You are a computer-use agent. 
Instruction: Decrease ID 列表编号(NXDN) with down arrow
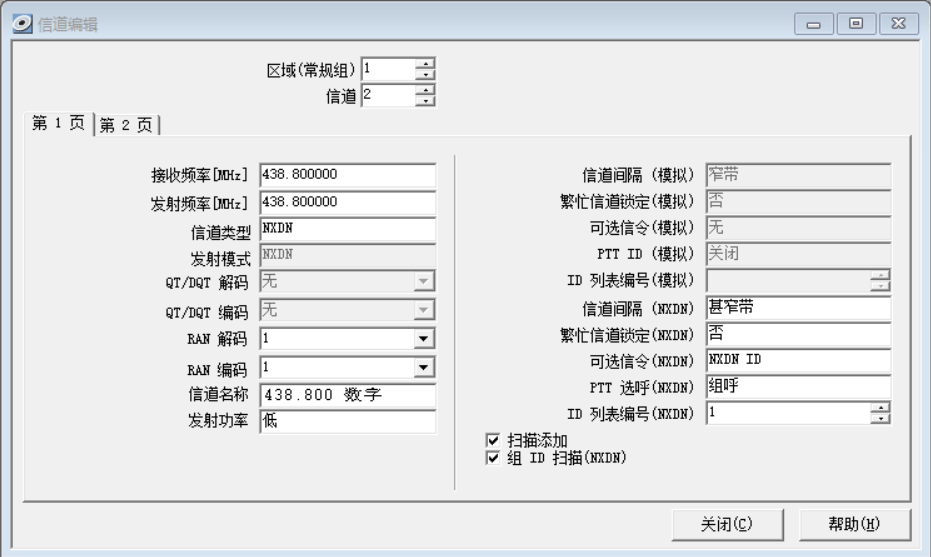tap(880, 418)
